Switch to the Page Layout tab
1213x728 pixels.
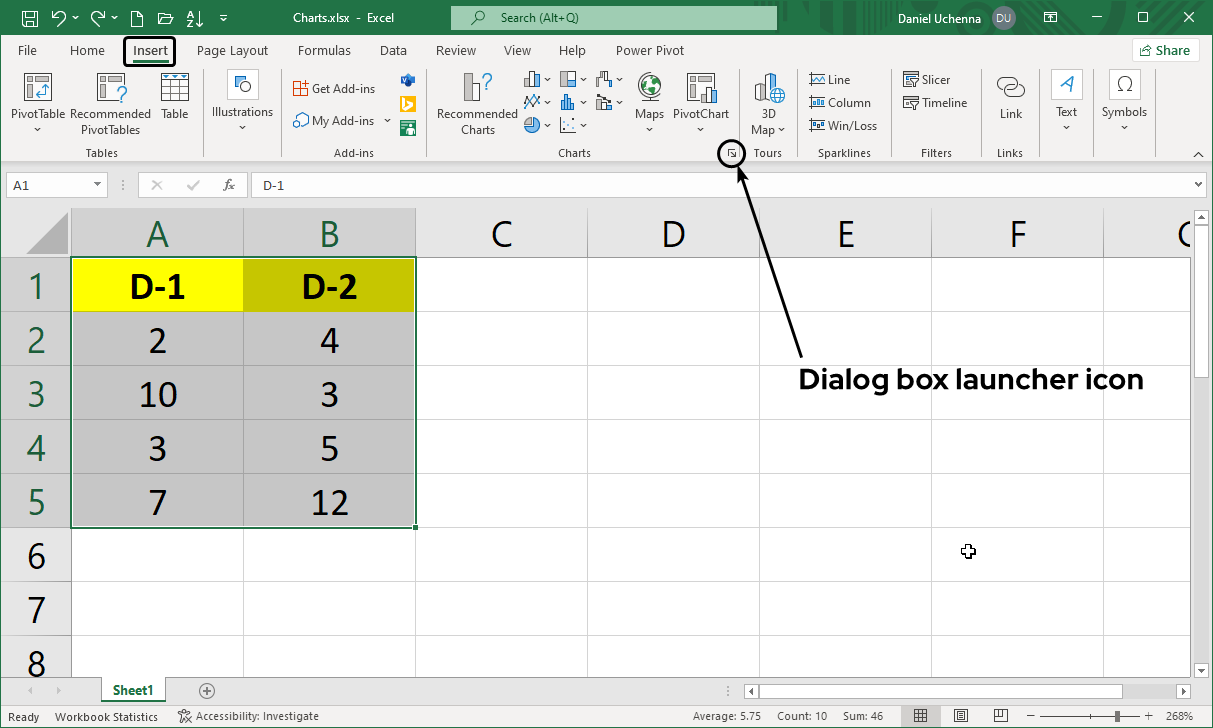(232, 51)
